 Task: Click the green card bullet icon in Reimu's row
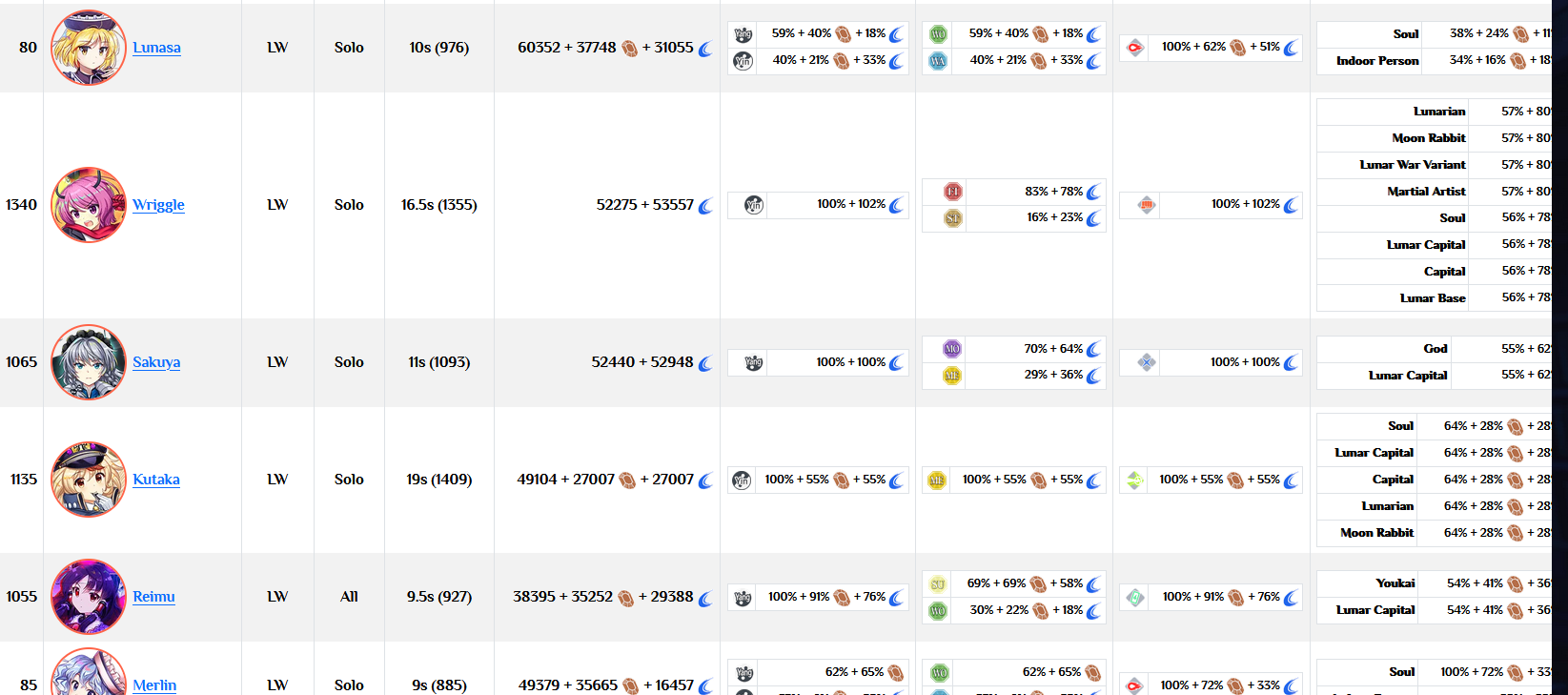click(x=1134, y=598)
